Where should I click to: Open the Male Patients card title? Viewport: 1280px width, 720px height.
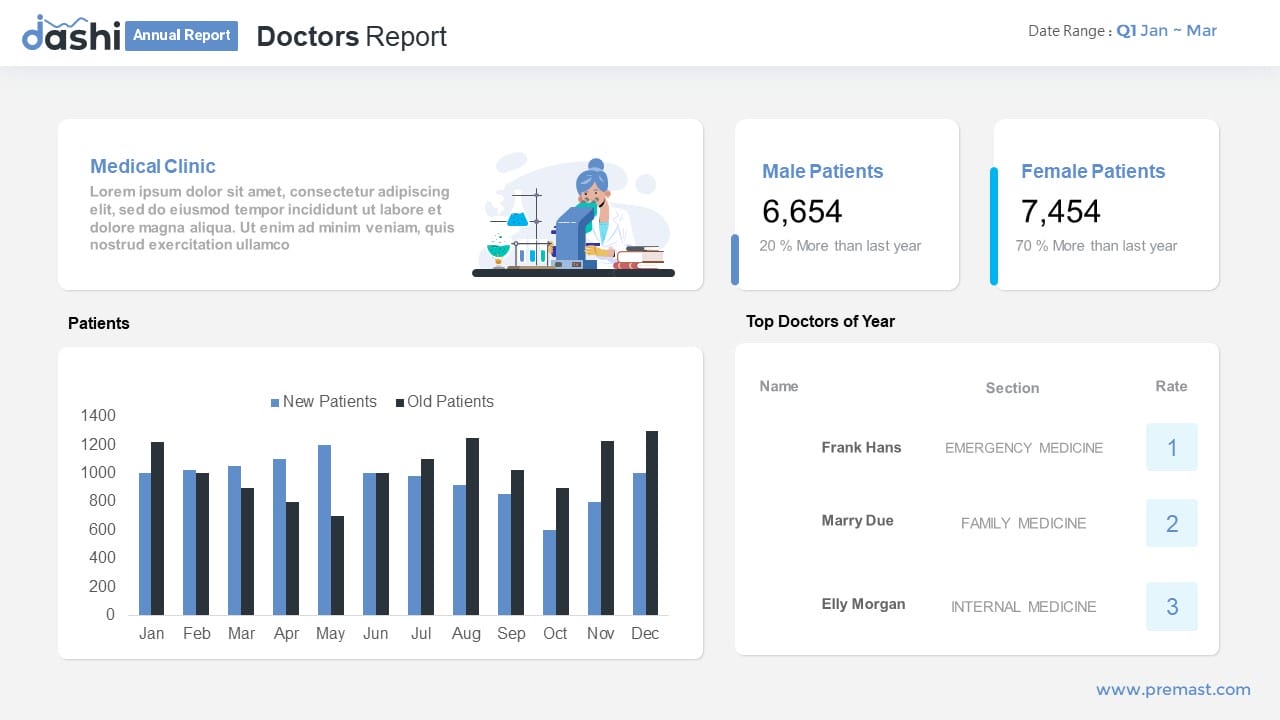coord(822,171)
